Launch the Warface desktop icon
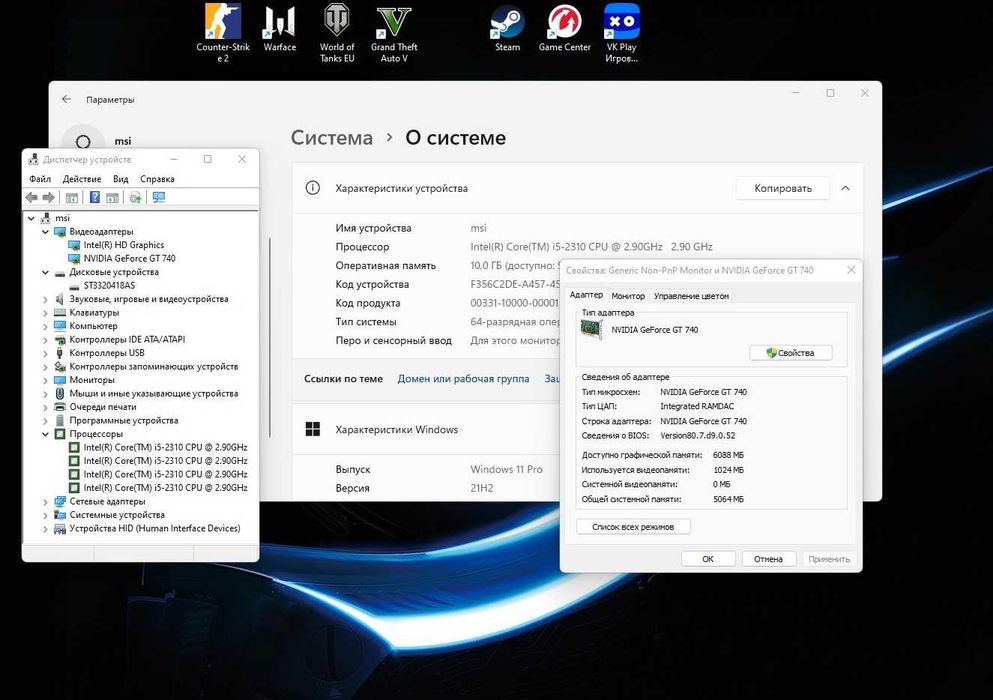The height and width of the screenshot is (700, 993). (279, 29)
